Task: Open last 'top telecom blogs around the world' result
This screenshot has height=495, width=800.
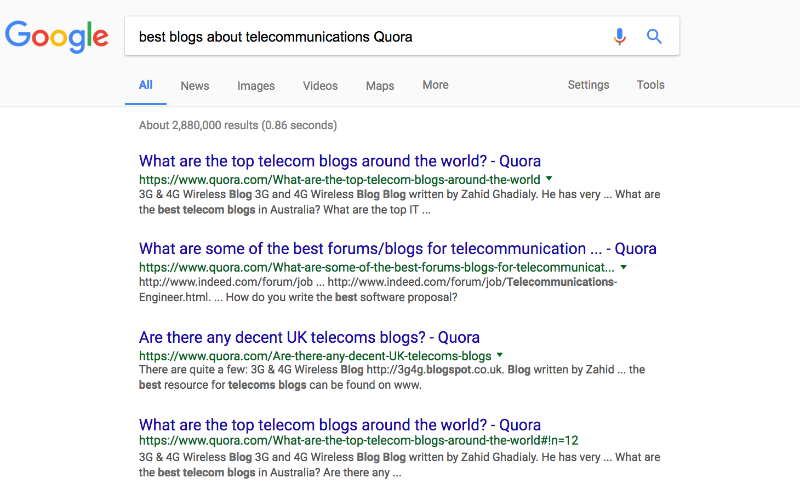Action: [340, 425]
